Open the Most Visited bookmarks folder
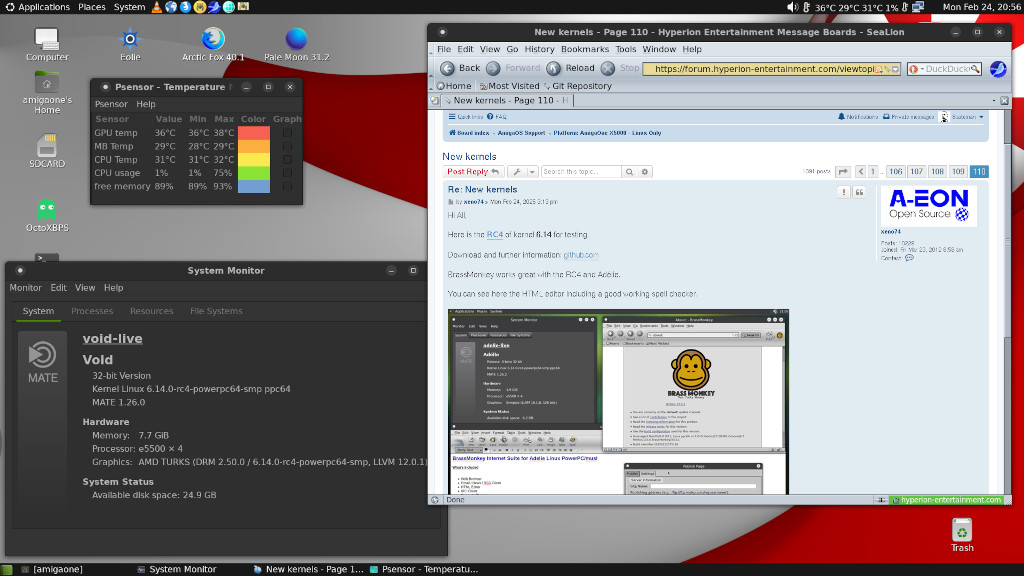 [509, 86]
